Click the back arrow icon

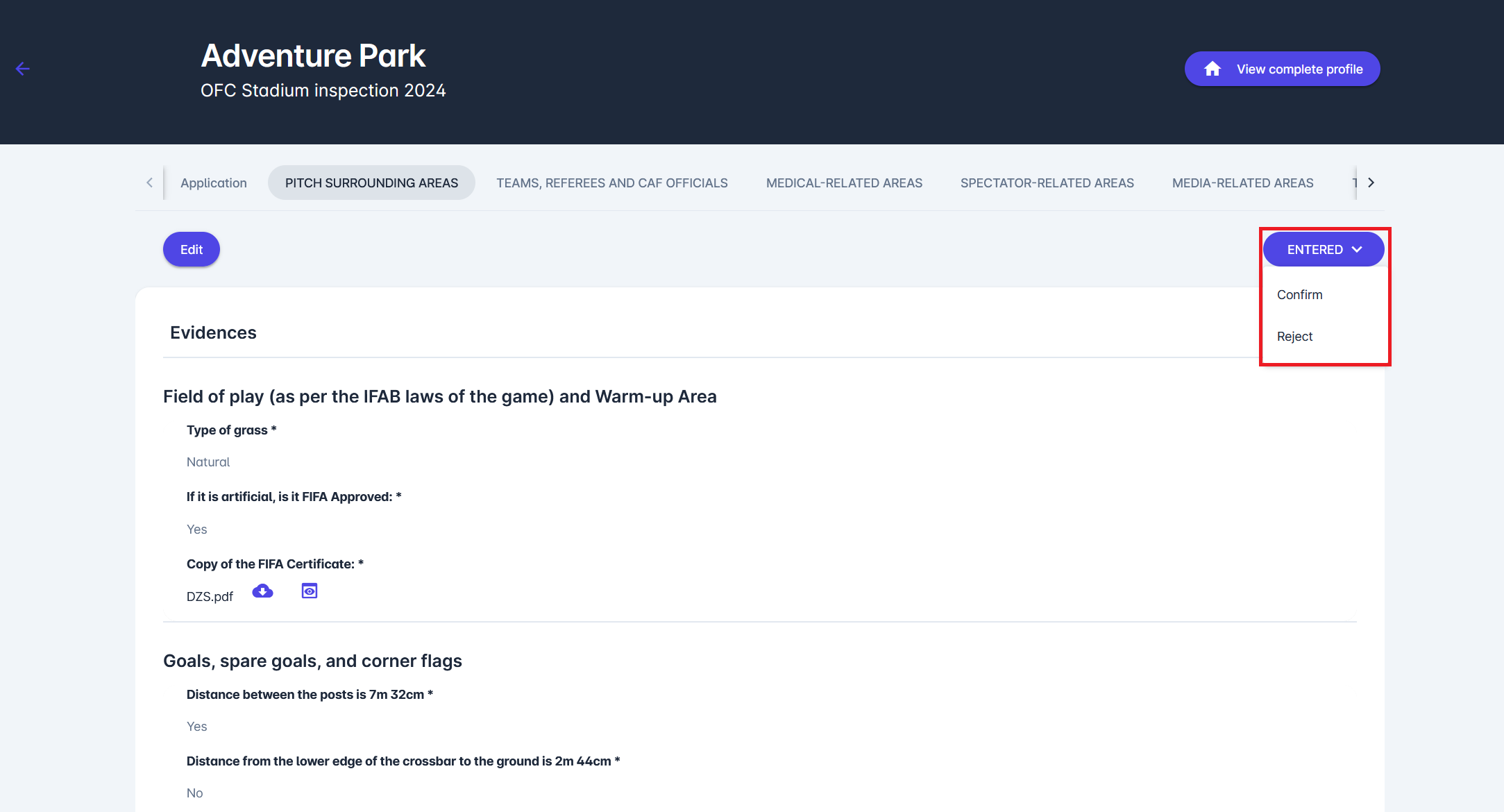[x=23, y=69]
